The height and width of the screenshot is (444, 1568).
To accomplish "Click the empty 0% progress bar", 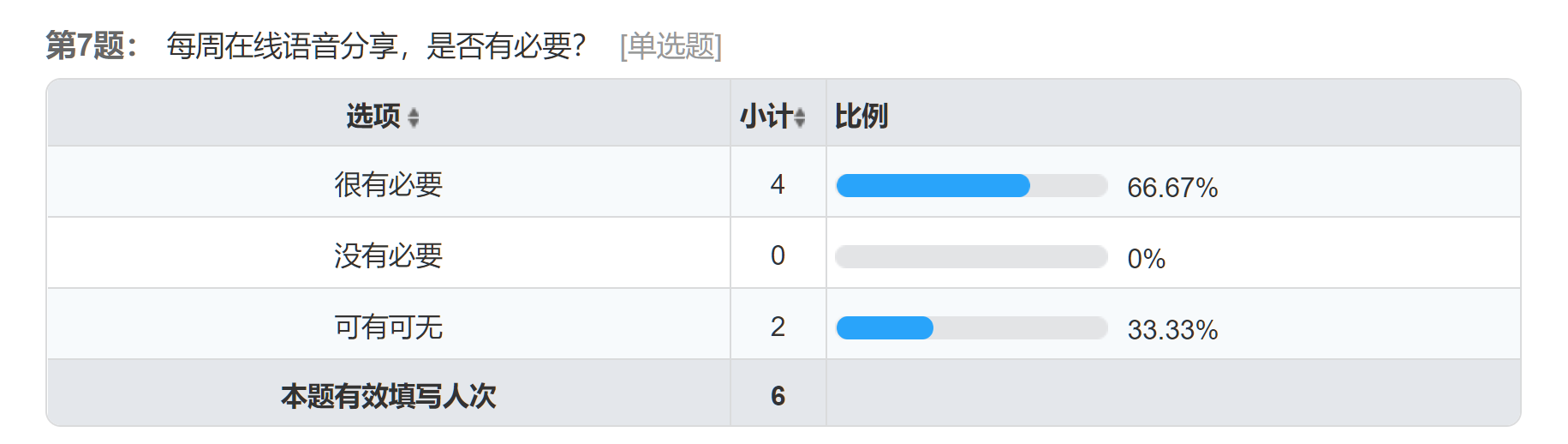I will pyautogui.click(x=972, y=257).
